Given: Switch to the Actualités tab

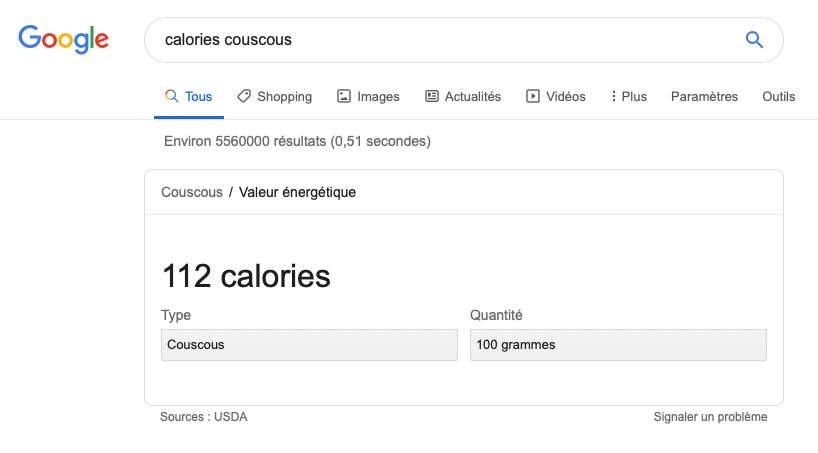Looking at the screenshot, I should [x=472, y=97].
